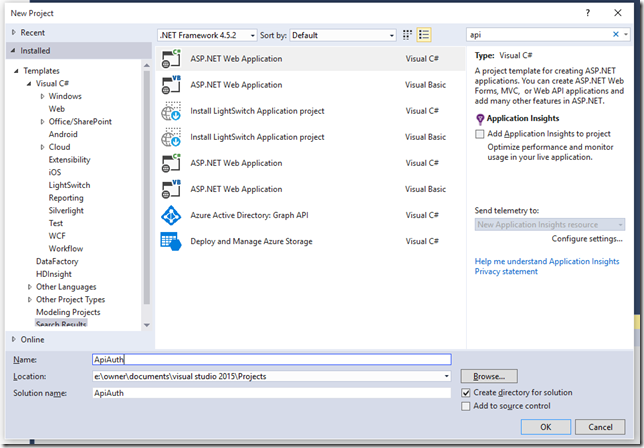644x448 pixels.
Task: Click the Browse... button
Action: pyautogui.click(x=489, y=376)
